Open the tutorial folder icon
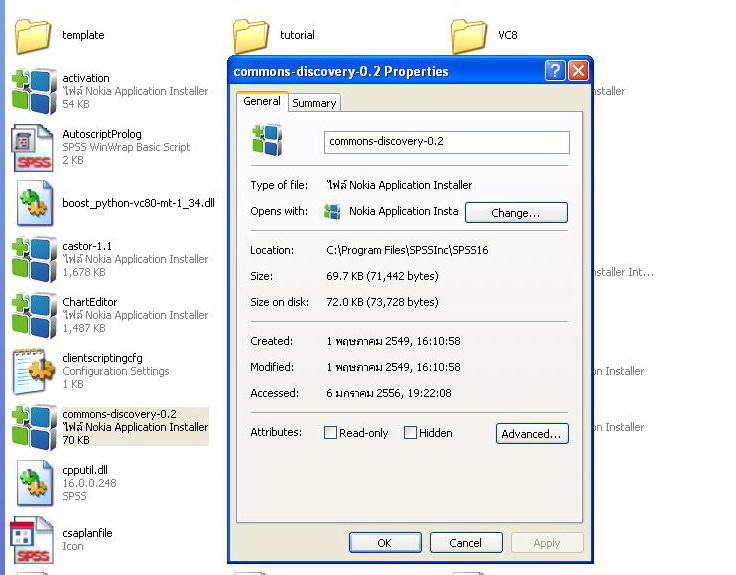This screenshot has width=736, height=575. (x=251, y=36)
